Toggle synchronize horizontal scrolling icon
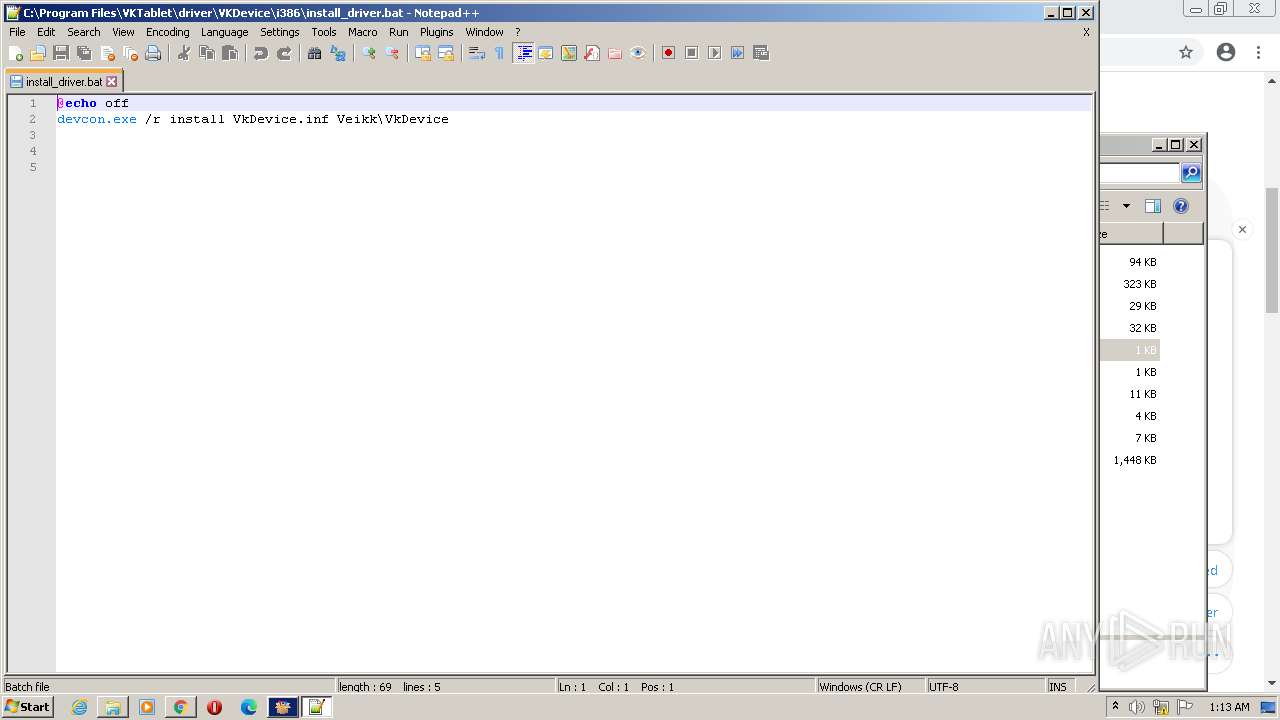1280x720 pixels. pyautogui.click(x=446, y=53)
